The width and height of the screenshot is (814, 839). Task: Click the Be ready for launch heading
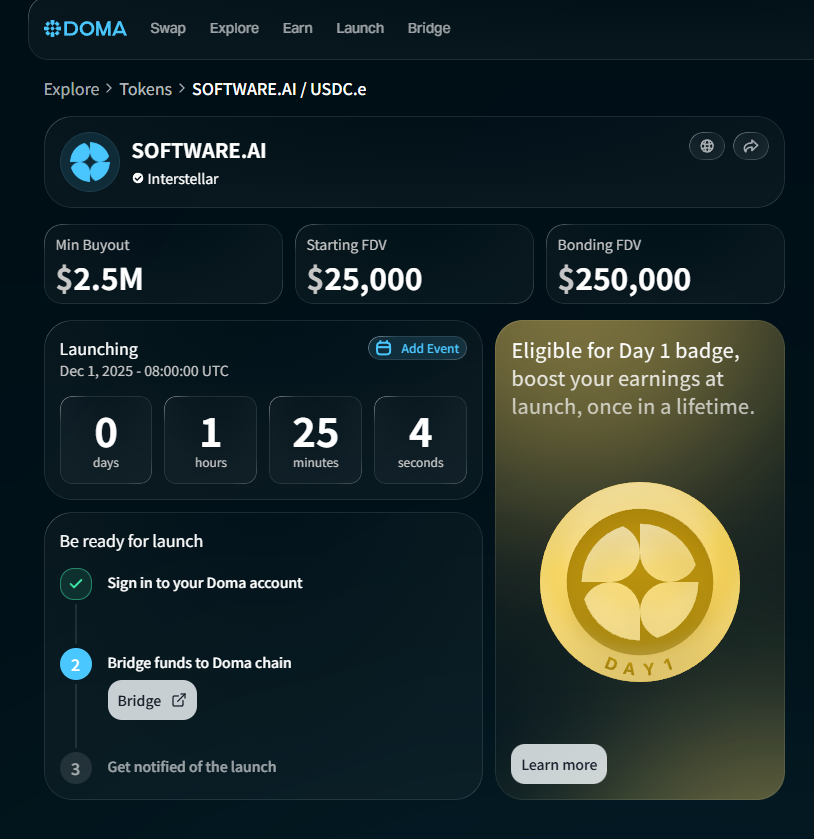131,541
